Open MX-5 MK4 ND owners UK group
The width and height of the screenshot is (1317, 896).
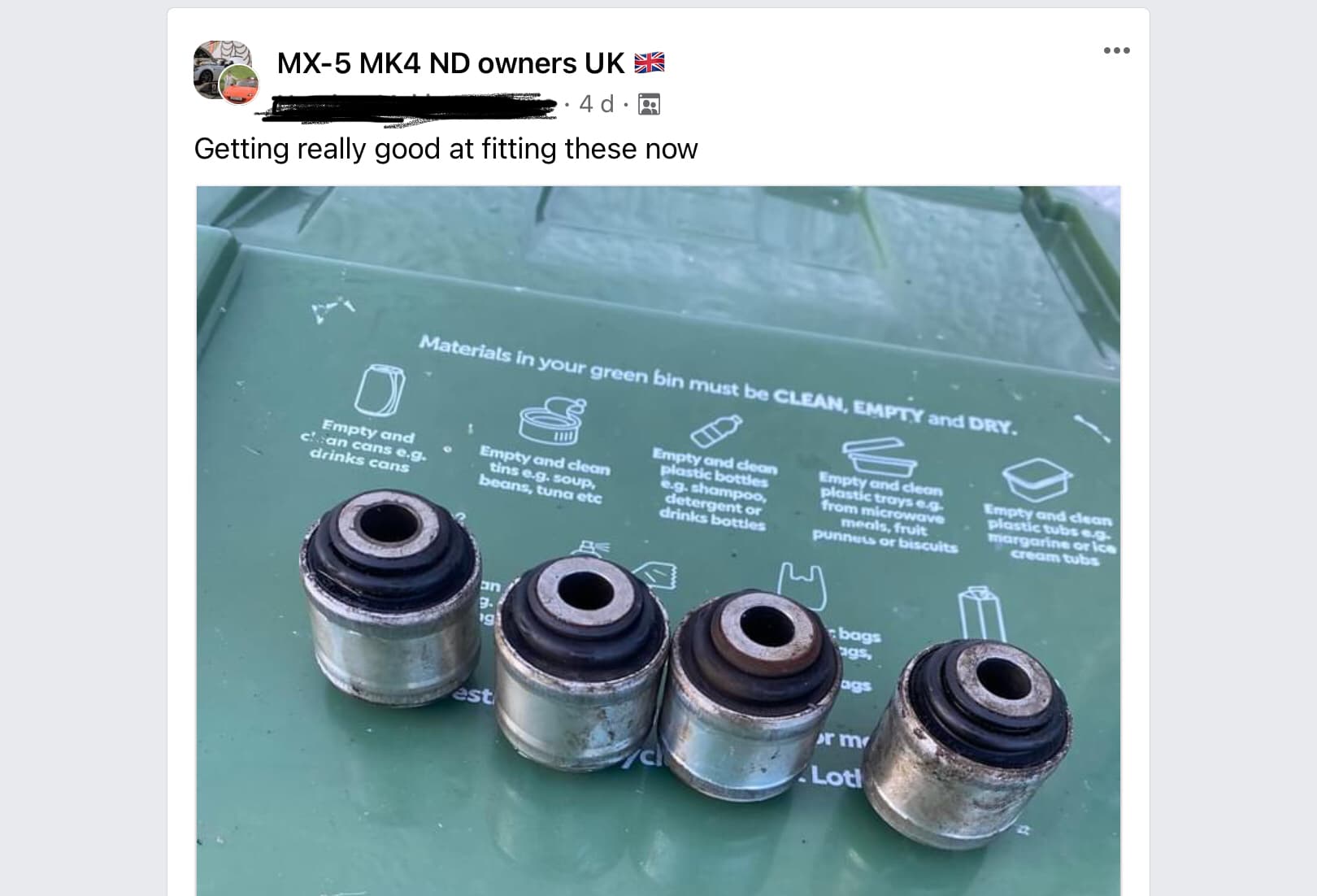coord(450,63)
